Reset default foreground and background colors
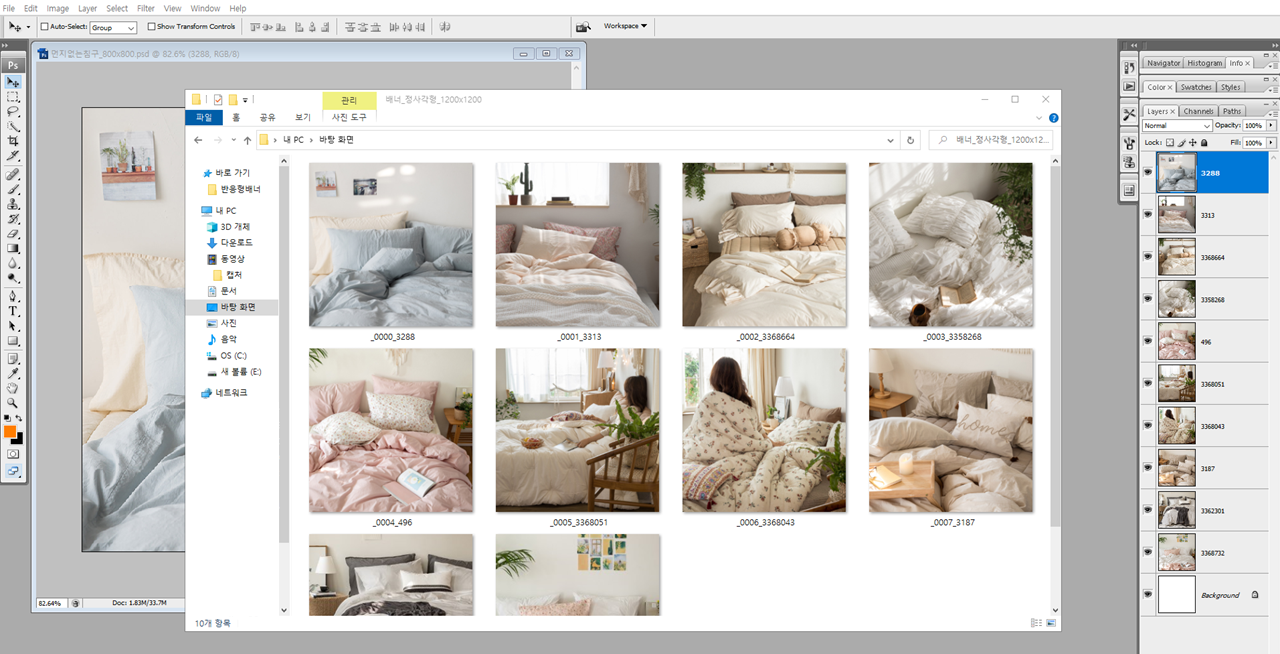Screen dimensions: 1280x654 tap(7, 418)
